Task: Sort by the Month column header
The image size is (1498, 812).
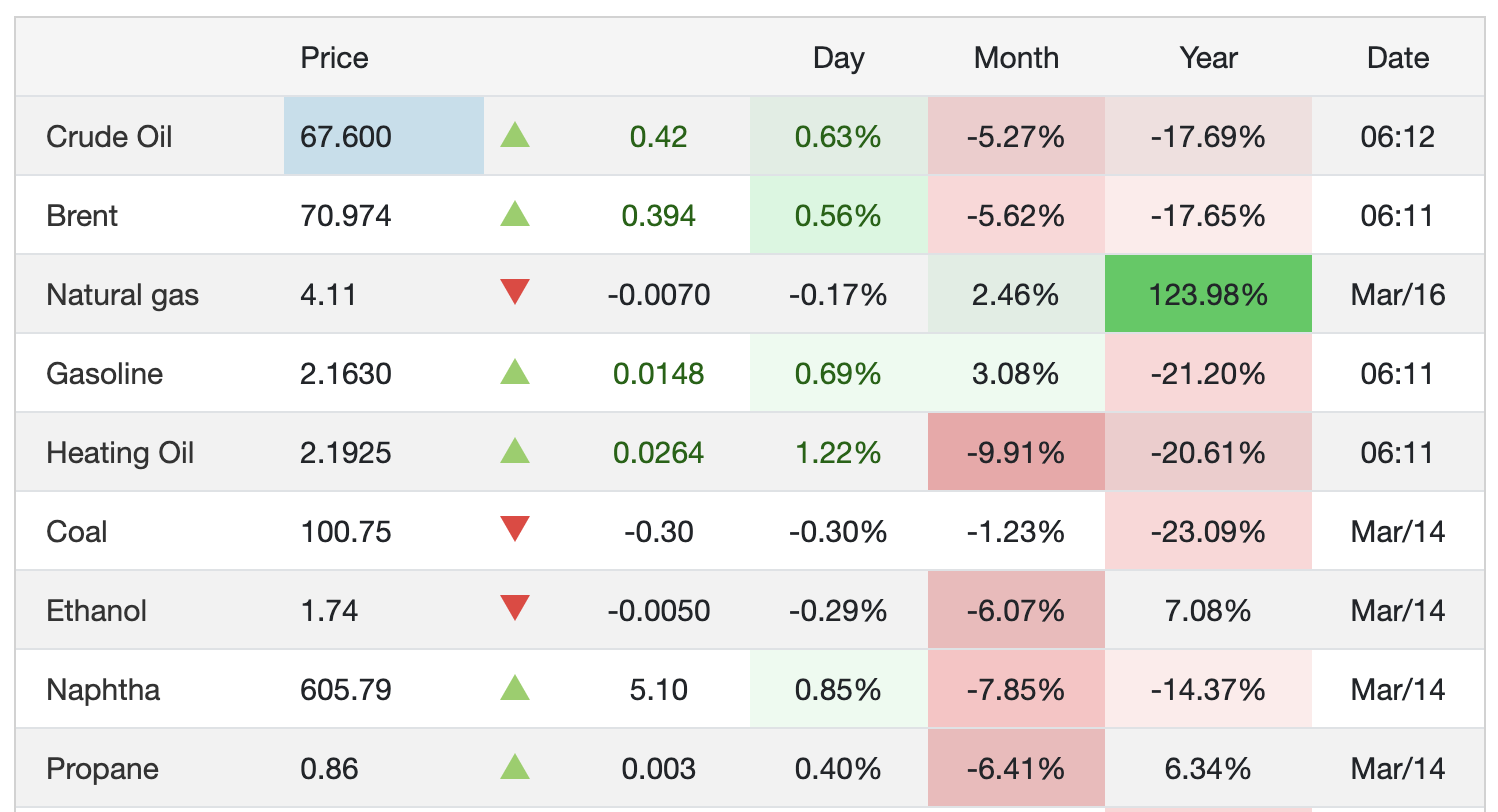Action: 1016,58
